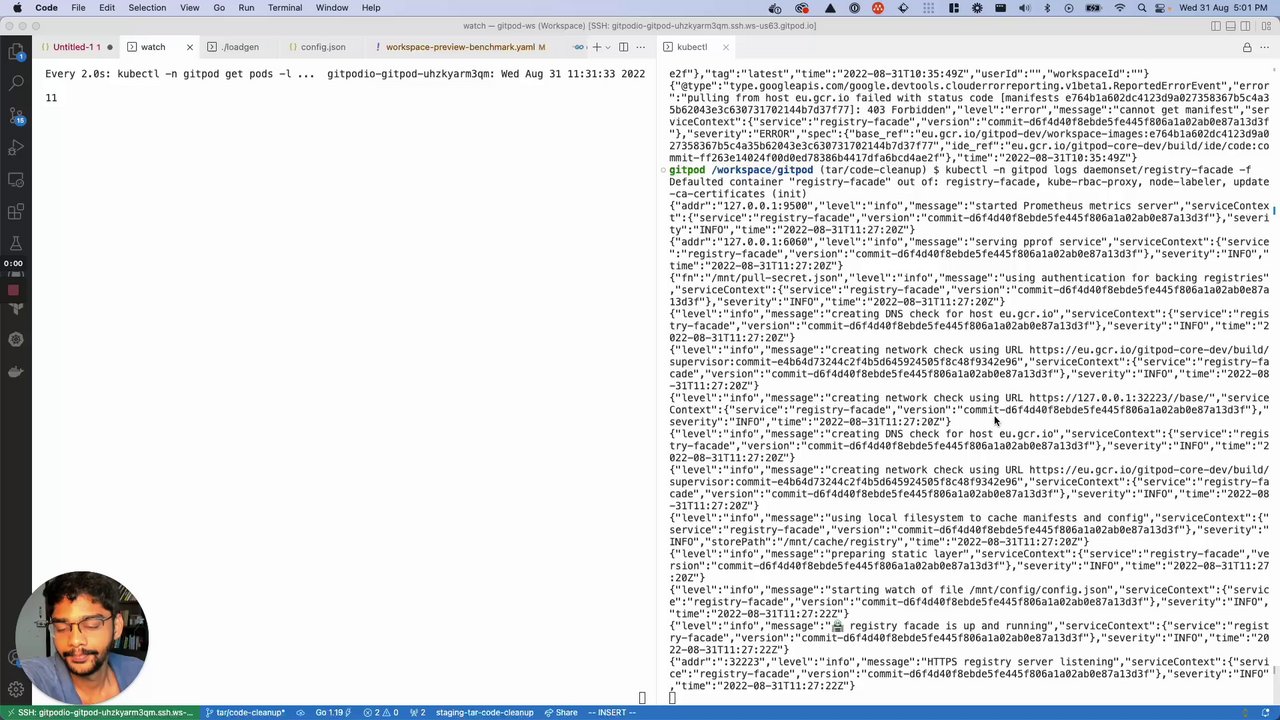Open Source Control view with badge
The width and height of the screenshot is (1280, 720).
15,115
